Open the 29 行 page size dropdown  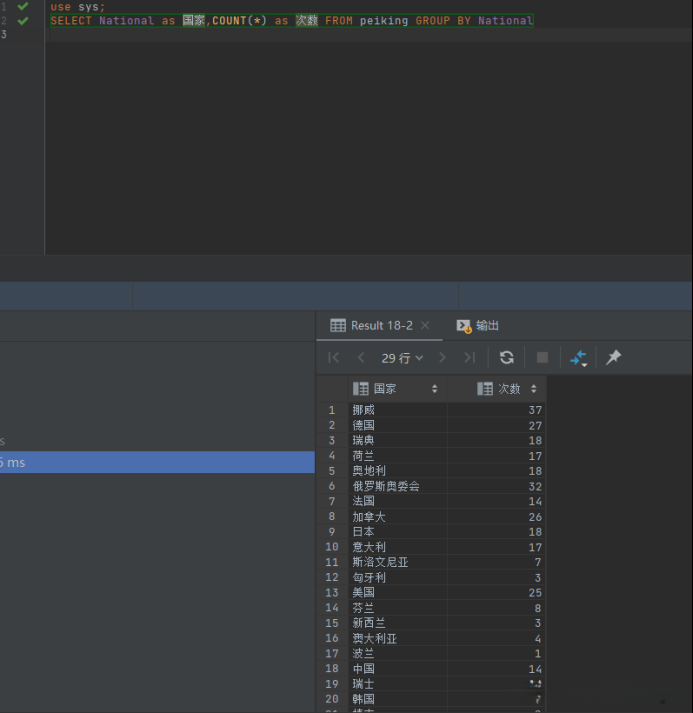click(x=402, y=357)
